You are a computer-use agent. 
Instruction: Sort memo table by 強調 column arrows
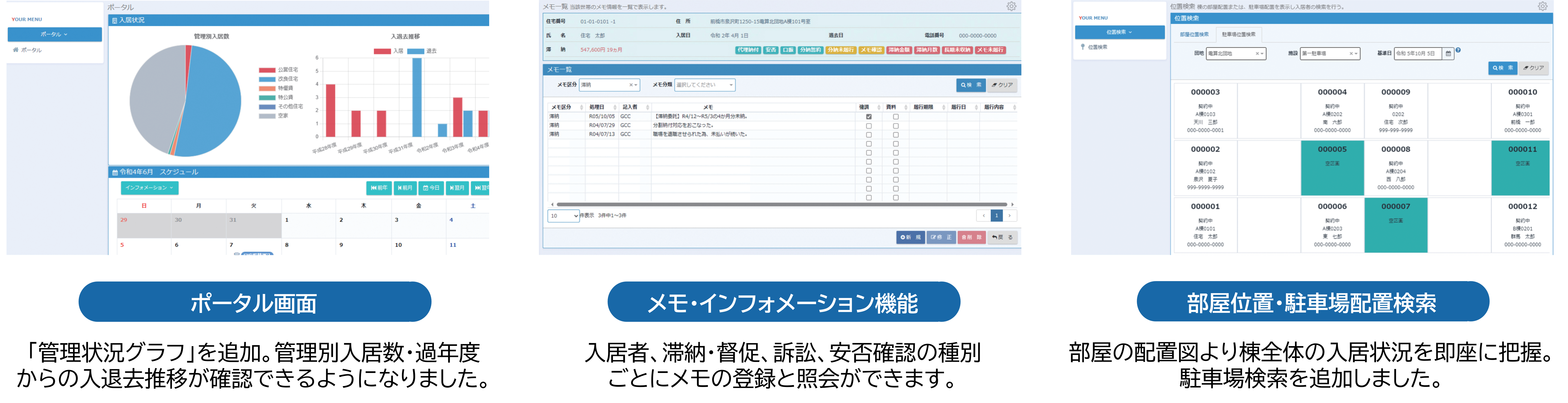point(879,107)
